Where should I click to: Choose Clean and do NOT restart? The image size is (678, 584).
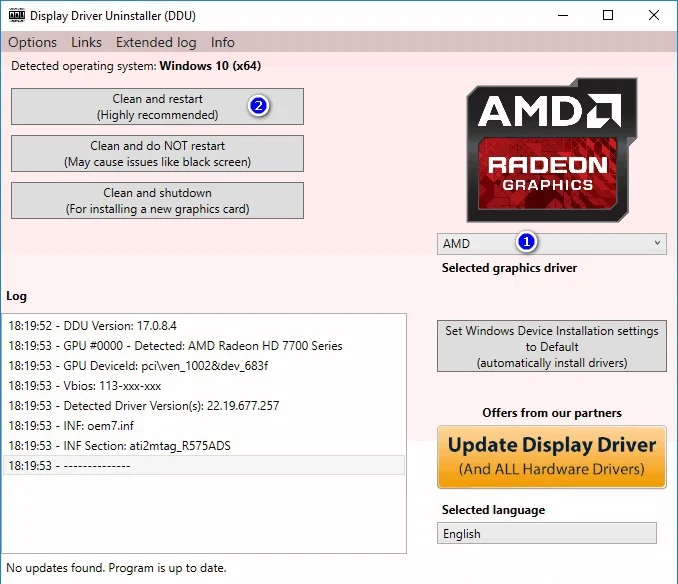pyautogui.click(x=157, y=154)
